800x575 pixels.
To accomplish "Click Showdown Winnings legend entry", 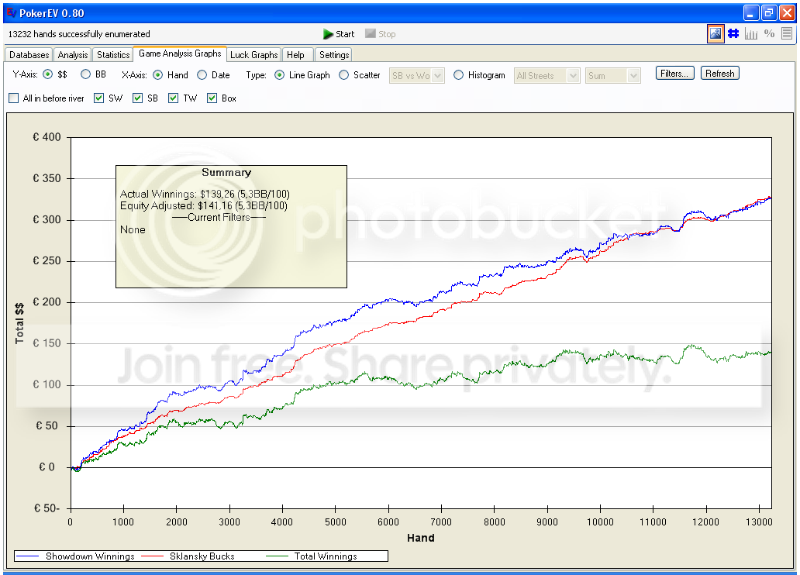I will (x=76, y=556).
